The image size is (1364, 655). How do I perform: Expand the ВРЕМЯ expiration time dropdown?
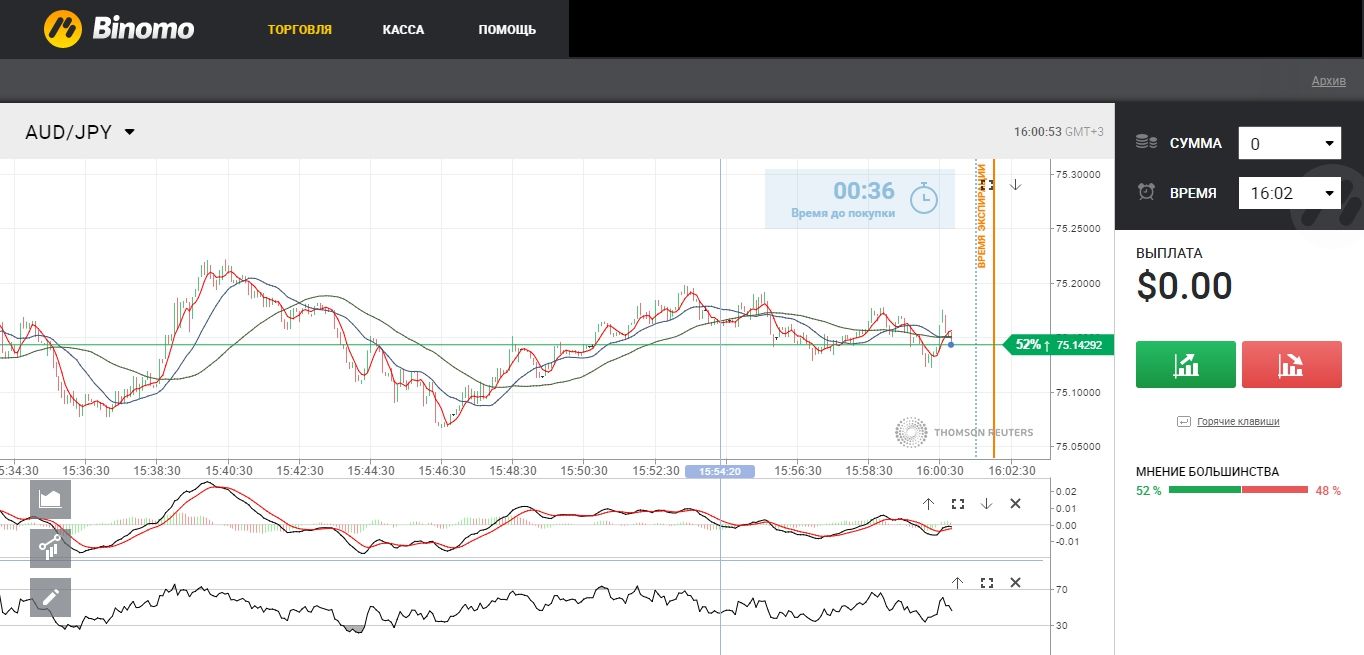pos(1289,192)
